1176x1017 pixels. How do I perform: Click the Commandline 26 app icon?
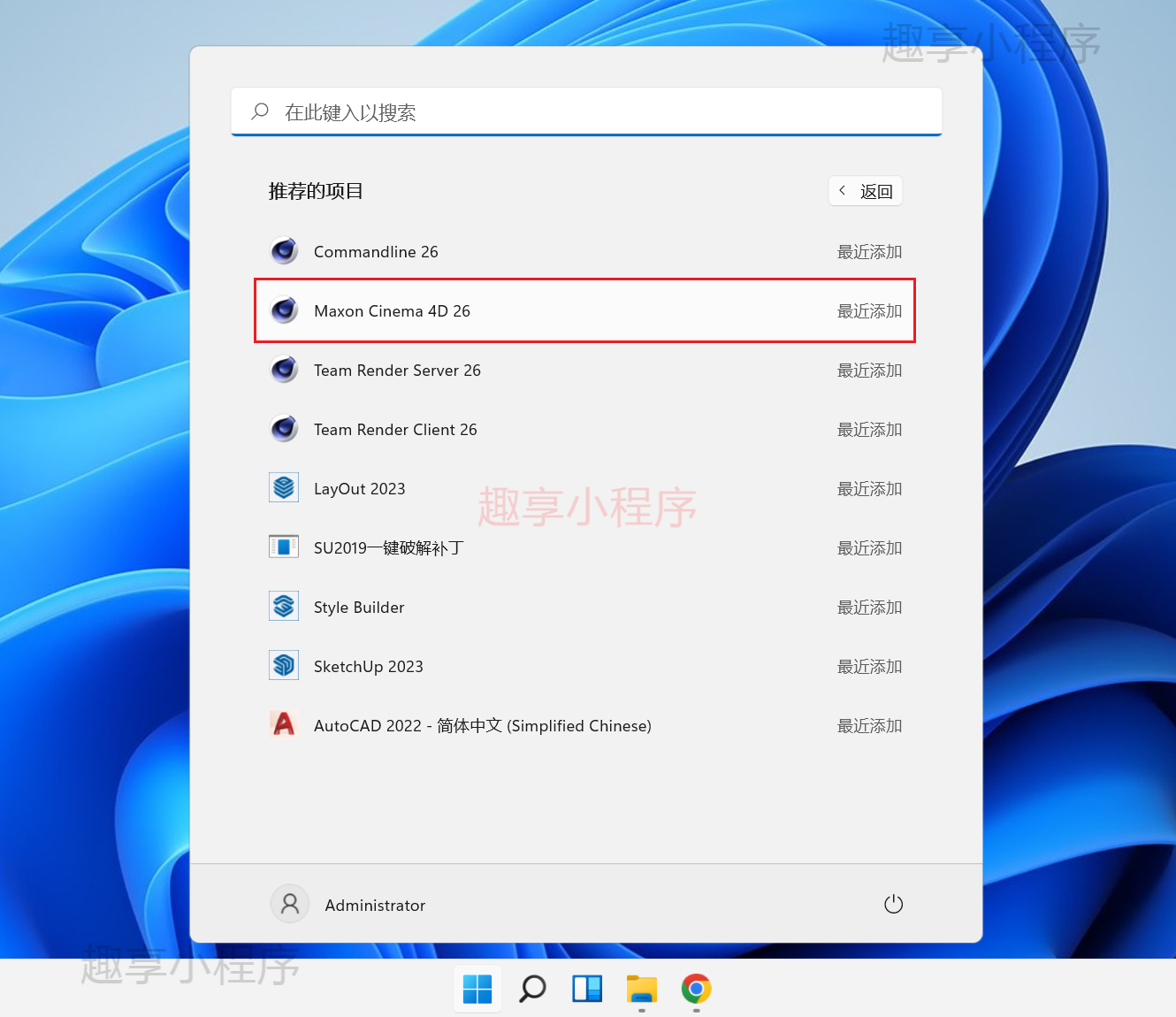click(284, 251)
